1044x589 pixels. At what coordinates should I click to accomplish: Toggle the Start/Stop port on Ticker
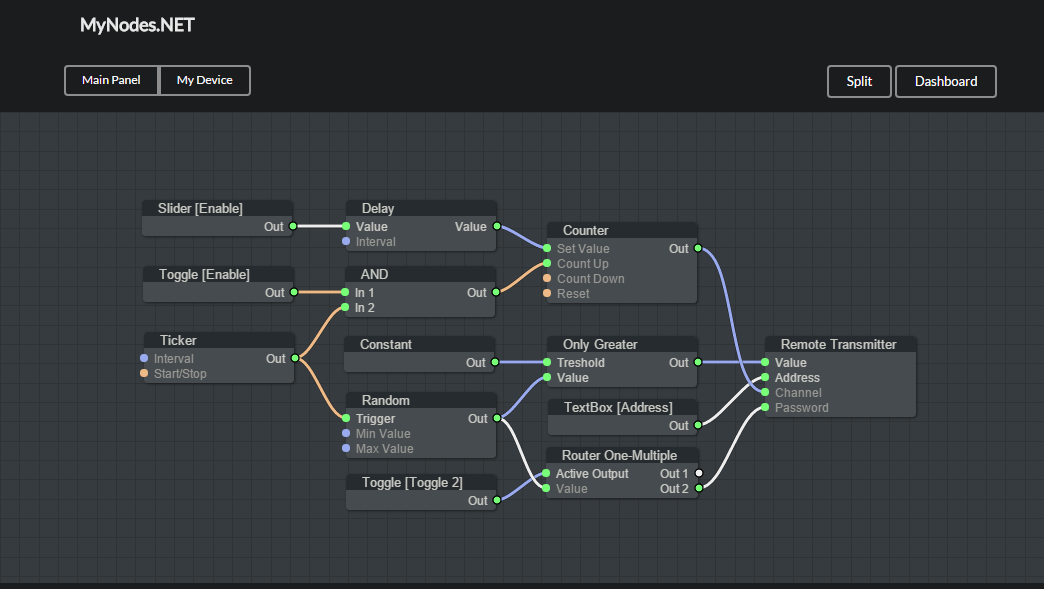[145, 373]
